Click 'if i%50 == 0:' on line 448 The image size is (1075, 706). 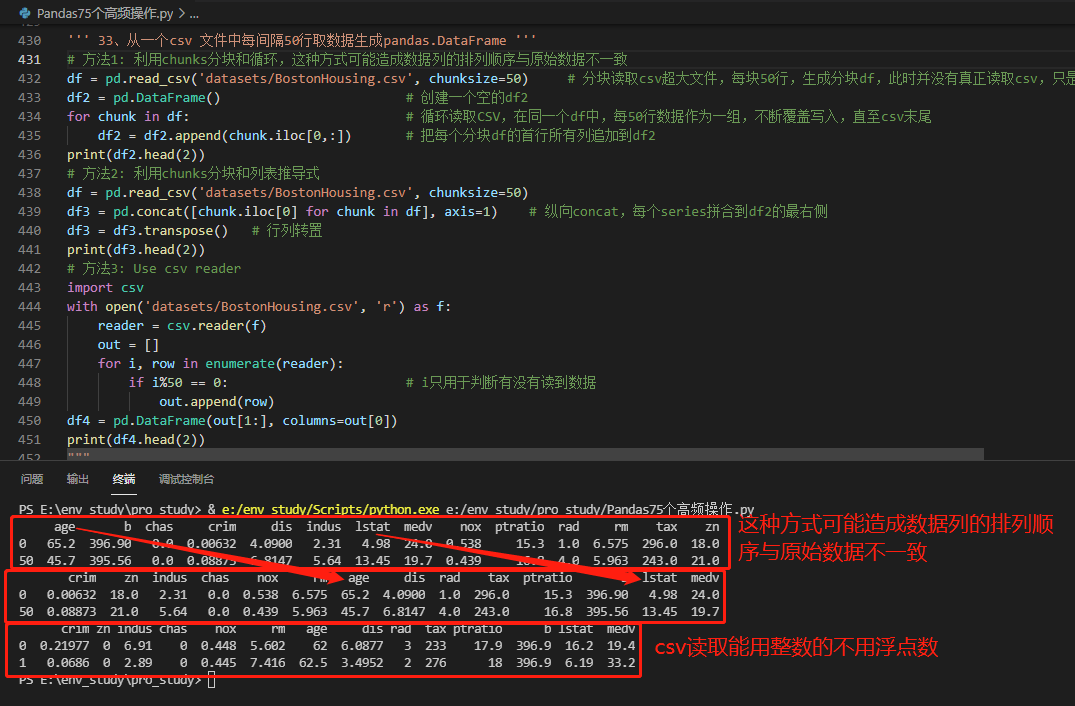tap(178, 382)
